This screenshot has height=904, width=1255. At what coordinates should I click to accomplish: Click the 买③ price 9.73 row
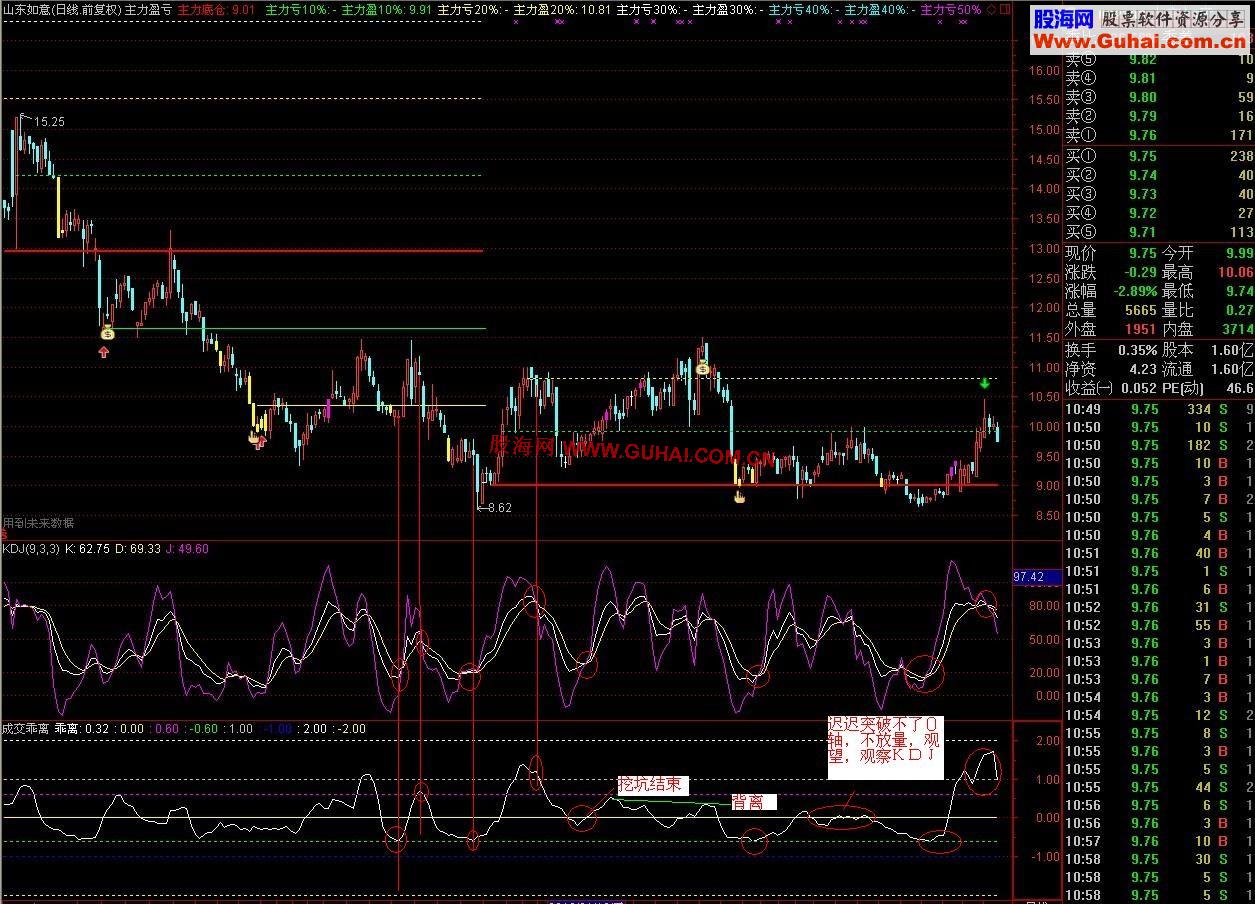[x=1158, y=194]
